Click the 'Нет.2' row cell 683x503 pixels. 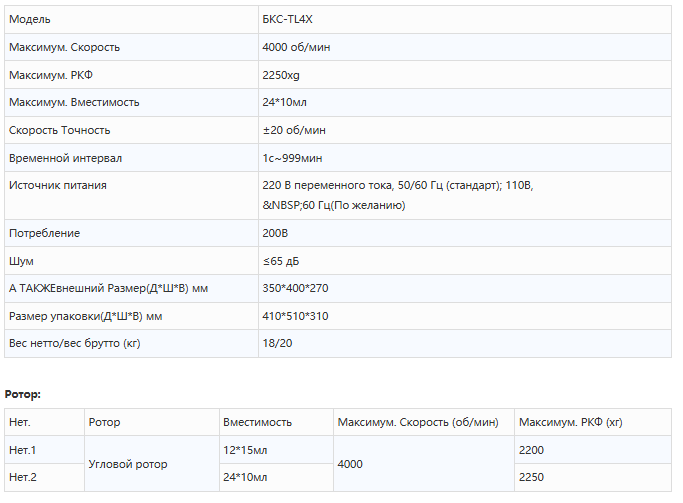click(x=22, y=477)
